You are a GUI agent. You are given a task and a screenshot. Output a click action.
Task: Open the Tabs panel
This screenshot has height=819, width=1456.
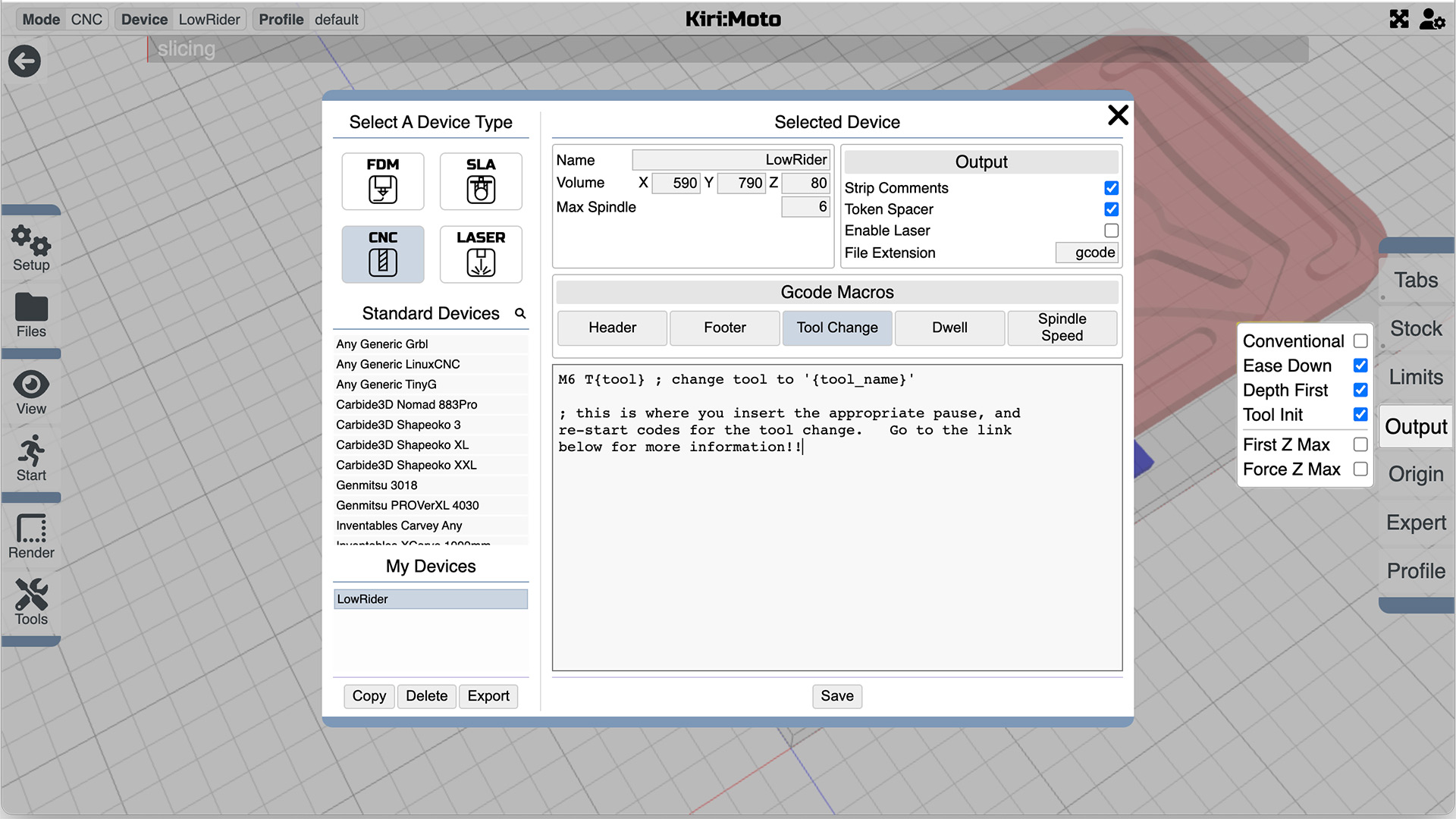pos(1415,281)
